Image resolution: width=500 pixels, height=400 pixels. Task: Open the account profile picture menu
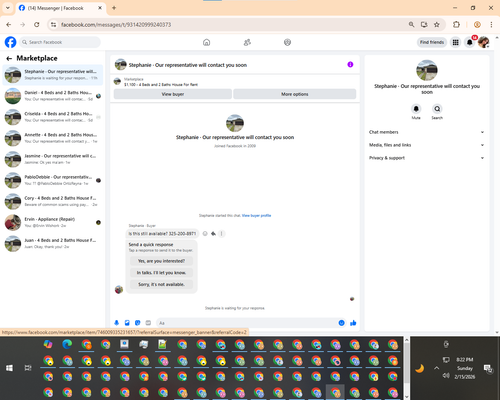(484, 42)
